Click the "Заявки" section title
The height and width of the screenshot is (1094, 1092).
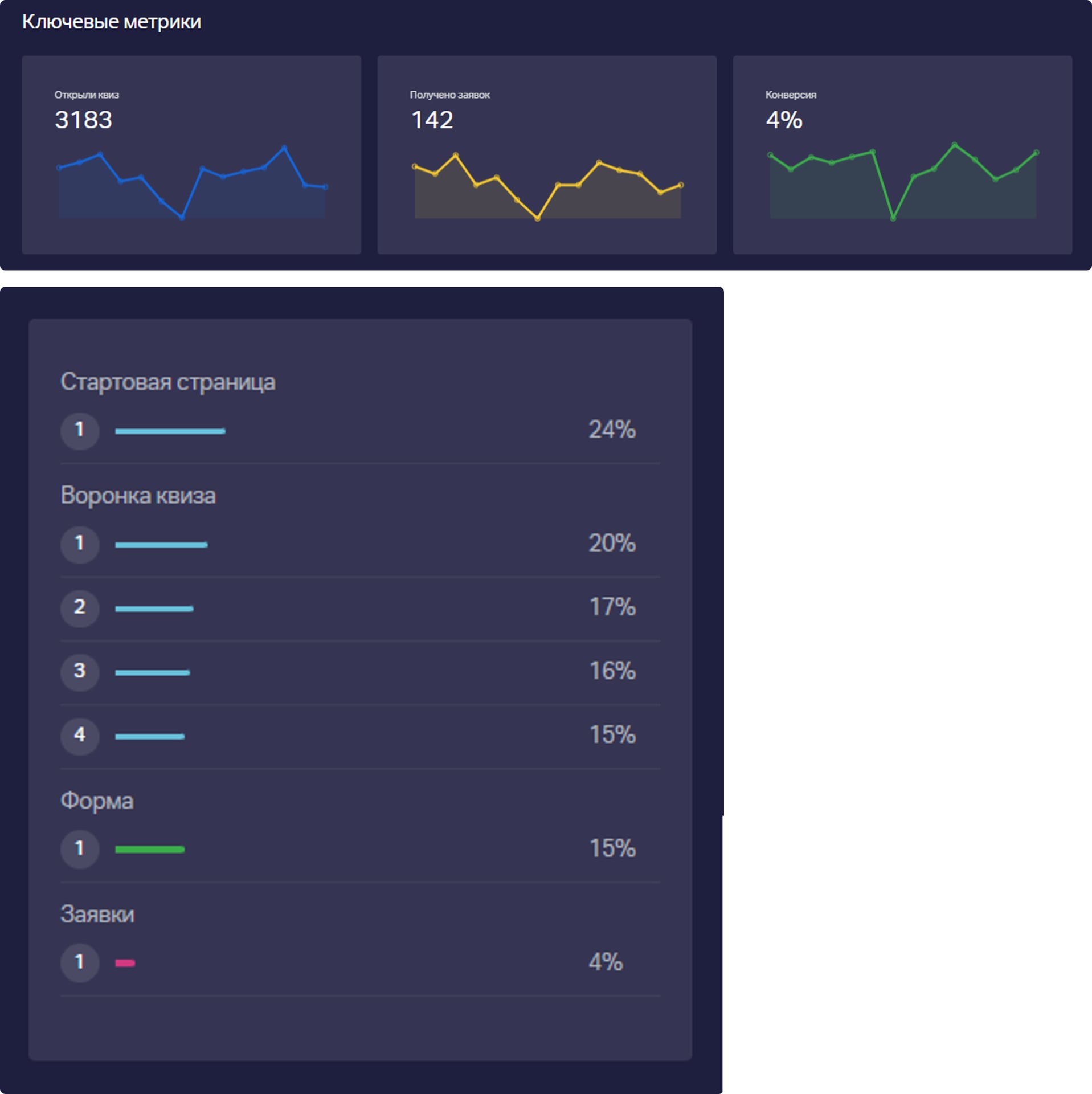[x=97, y=914]
